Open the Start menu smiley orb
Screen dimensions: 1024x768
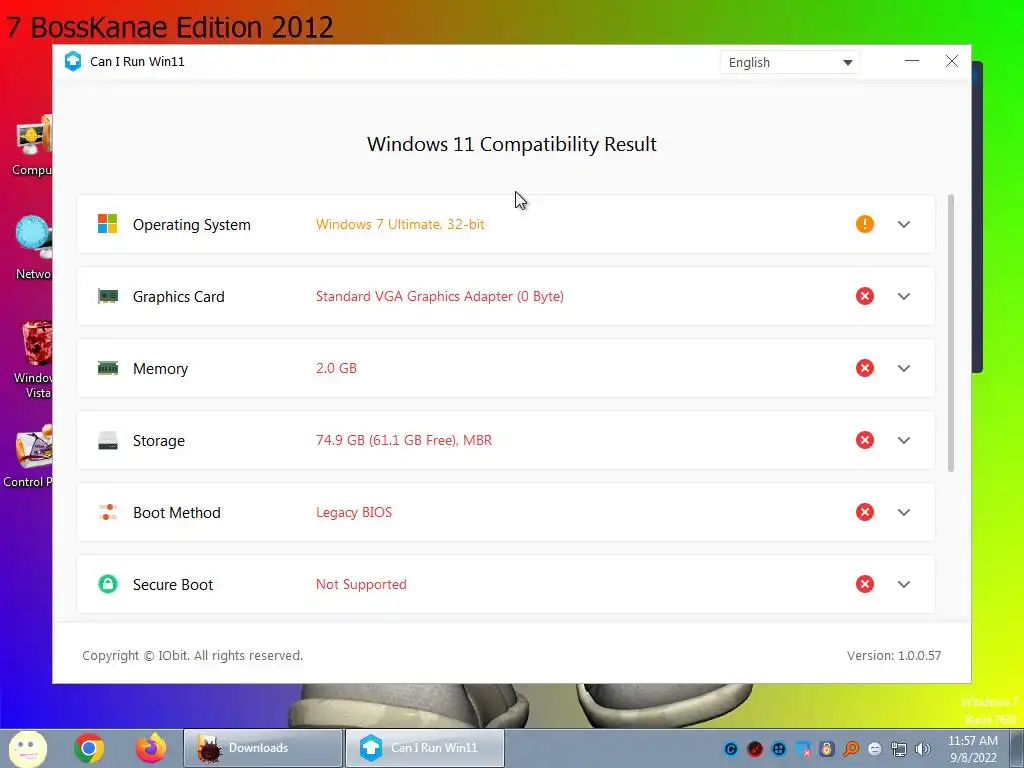click(27, 748)
